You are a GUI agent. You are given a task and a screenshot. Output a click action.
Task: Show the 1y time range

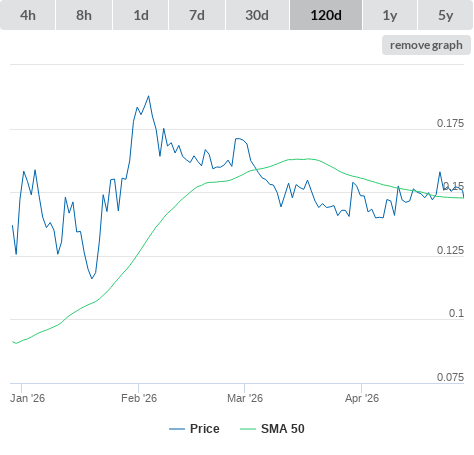point(390,15)
